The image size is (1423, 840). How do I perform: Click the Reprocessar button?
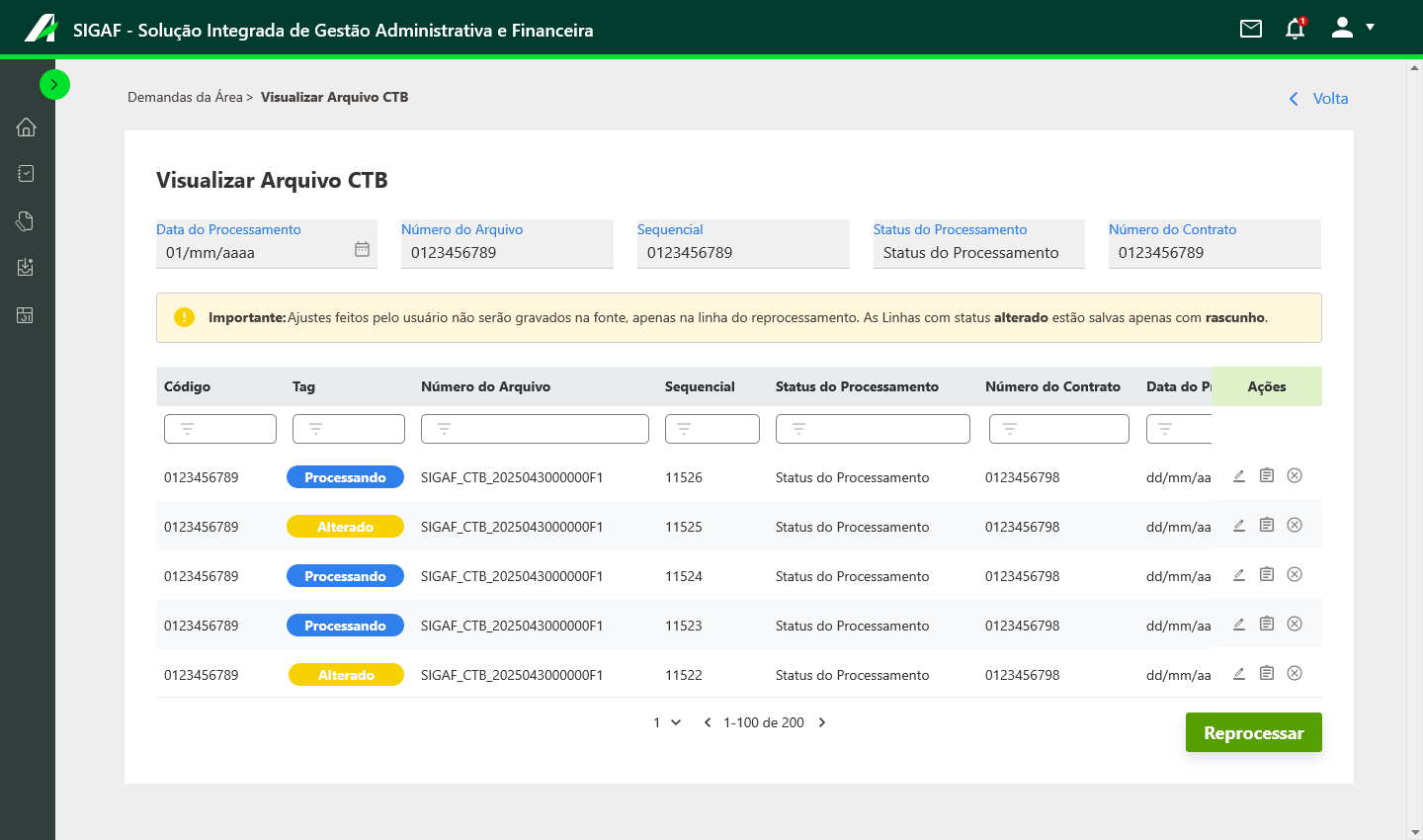click(1254, 732)
